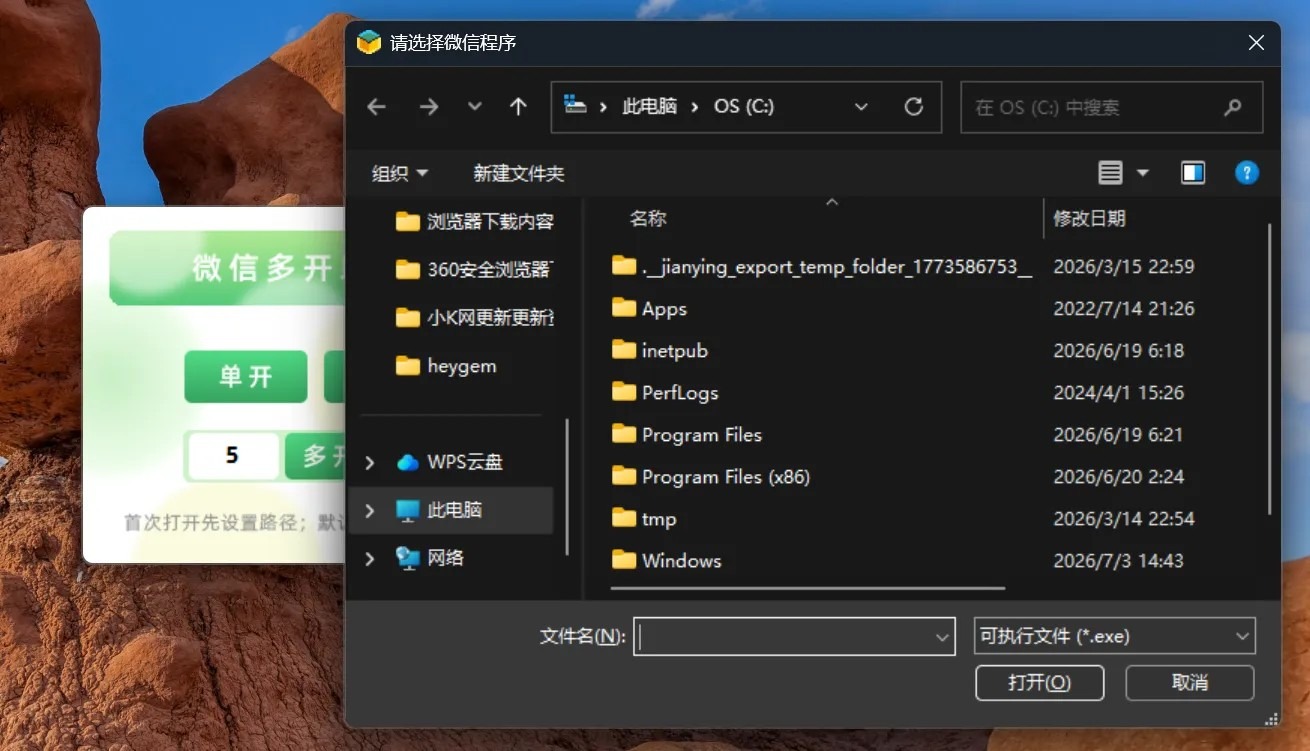
Task: Close the 请选择微信程序 dialog
Action: click(x=1256, y=43)
